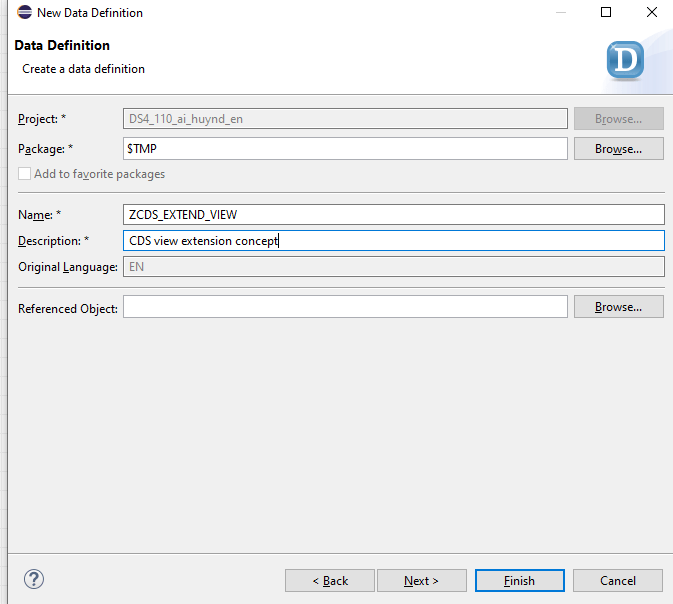Click inside the Description text field
The height and width of the screenshot is (604, 673).
click(x=394, y=241)
